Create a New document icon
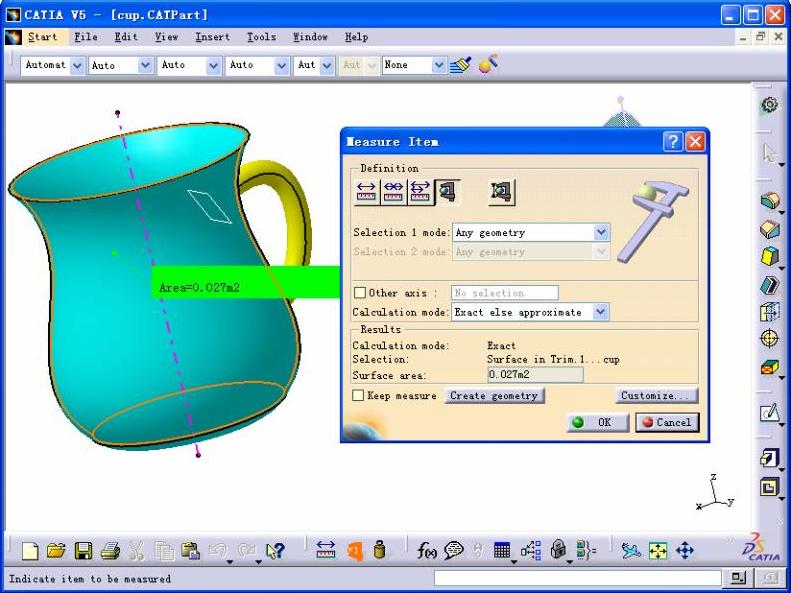791x593 pixels. point(30,551)
